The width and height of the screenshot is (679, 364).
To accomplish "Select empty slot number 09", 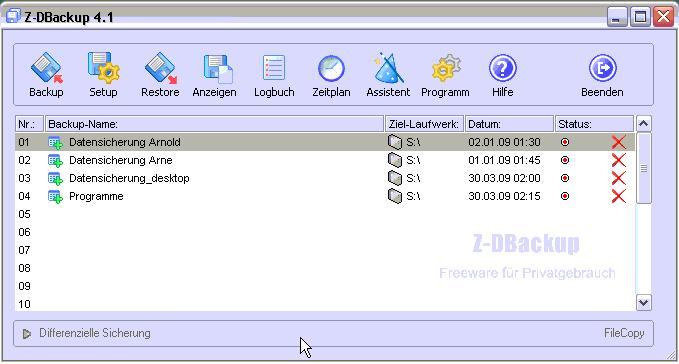I will pyautogui.click(x=25, y=286).
